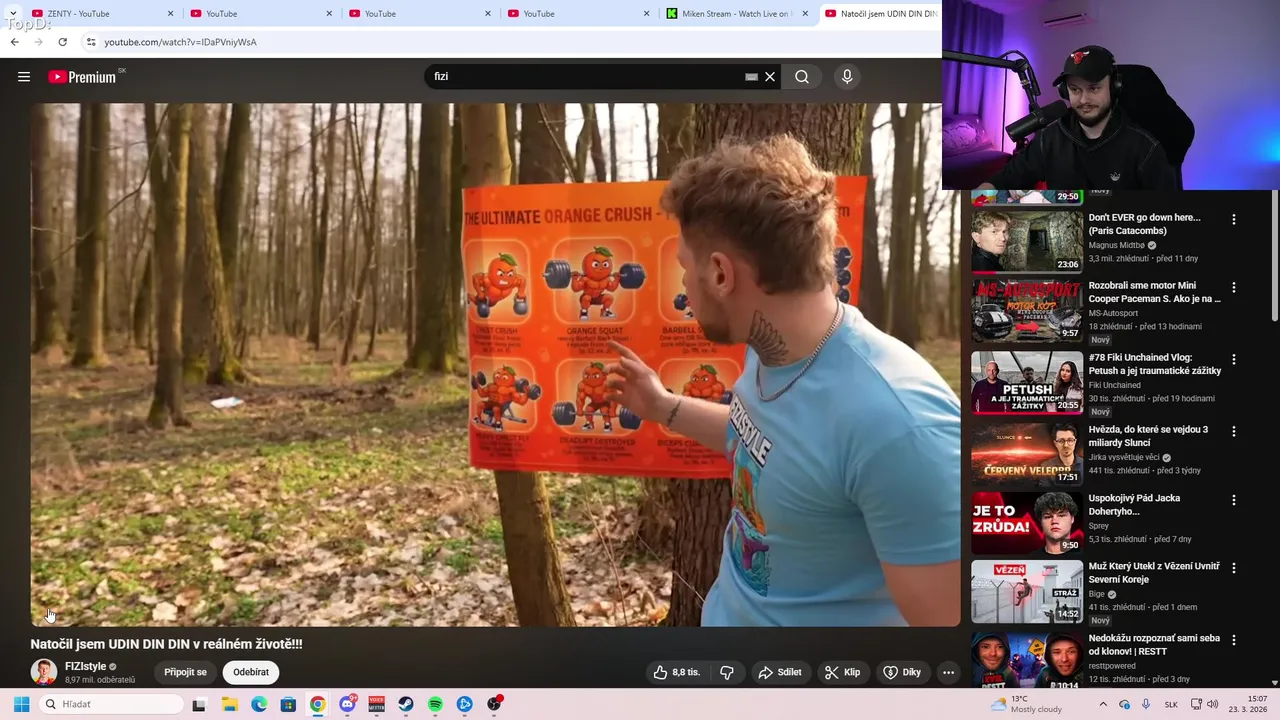The height and width of the screenshot is (720, 1280).
Task: Focus the browser address bar URL
Action: click(x=180, y=42)
